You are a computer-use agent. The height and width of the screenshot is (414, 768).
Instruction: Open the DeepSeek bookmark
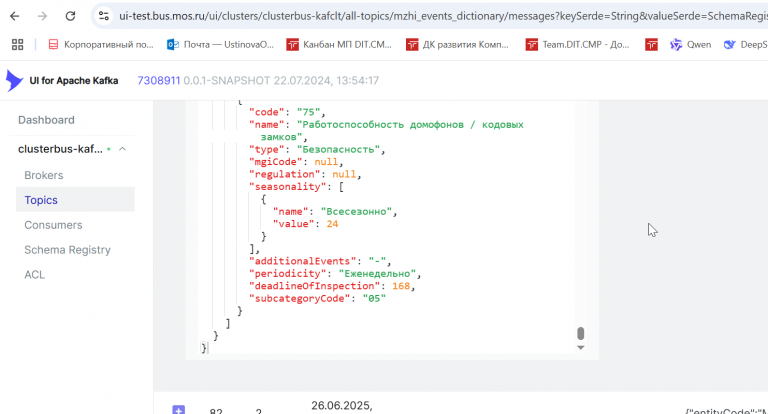tap(745, 45)
